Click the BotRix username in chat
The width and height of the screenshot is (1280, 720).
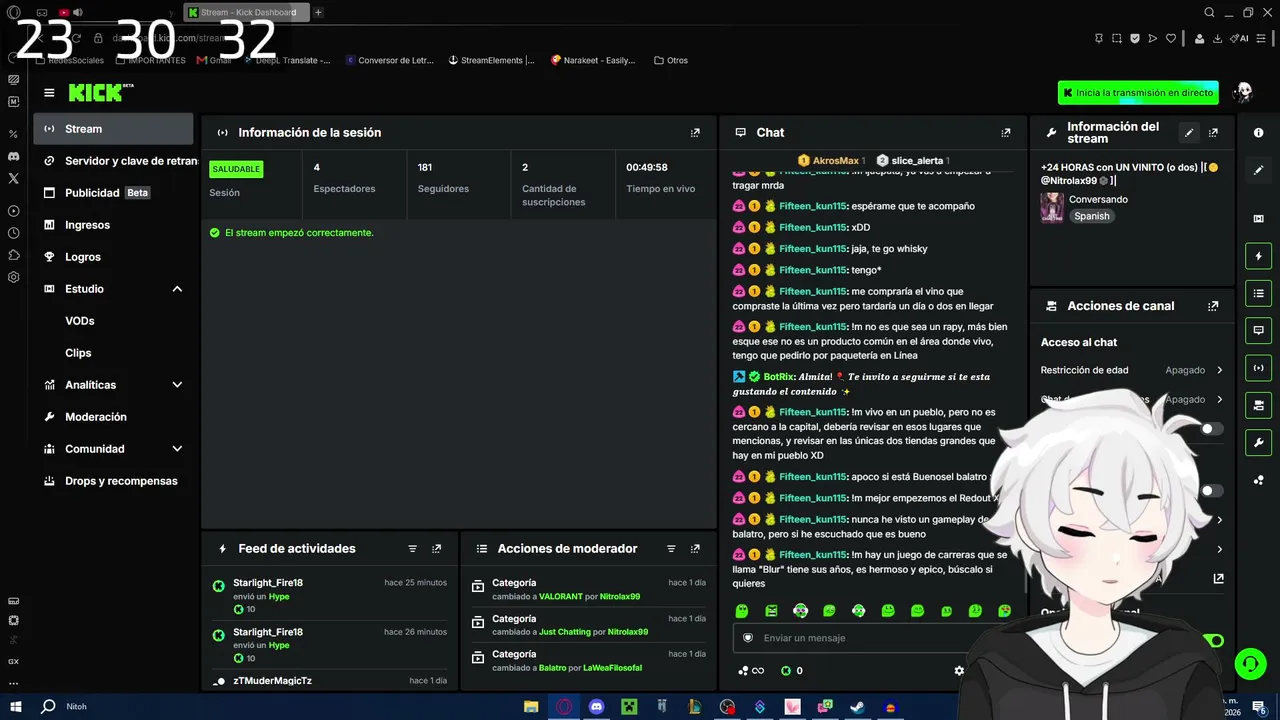779,377
